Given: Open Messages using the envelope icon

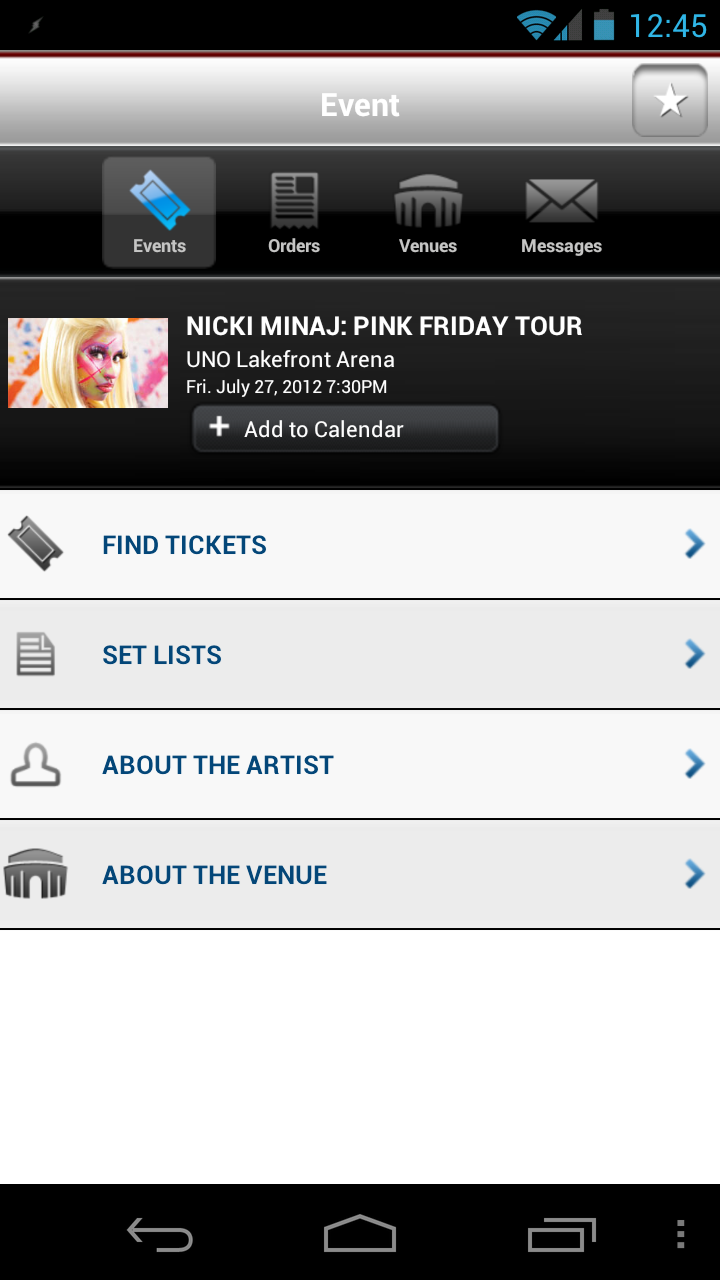Looking at the screenshot, I should pos(561,200).
